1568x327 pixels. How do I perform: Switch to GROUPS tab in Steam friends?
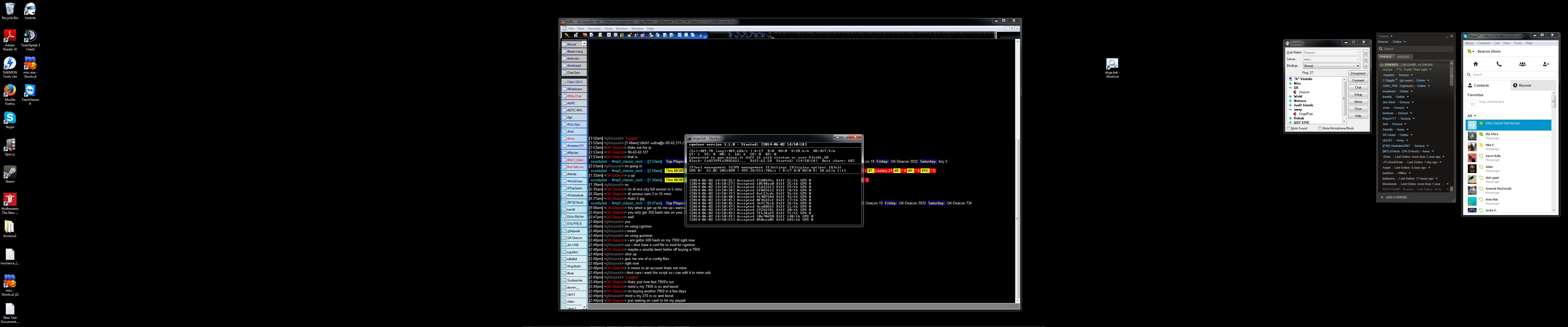[x=1404, y=57]
